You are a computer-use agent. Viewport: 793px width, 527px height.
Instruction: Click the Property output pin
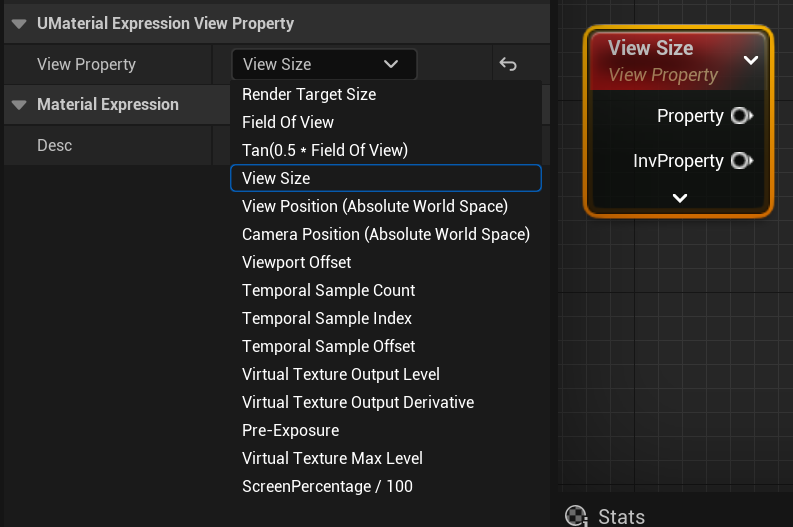742,116
